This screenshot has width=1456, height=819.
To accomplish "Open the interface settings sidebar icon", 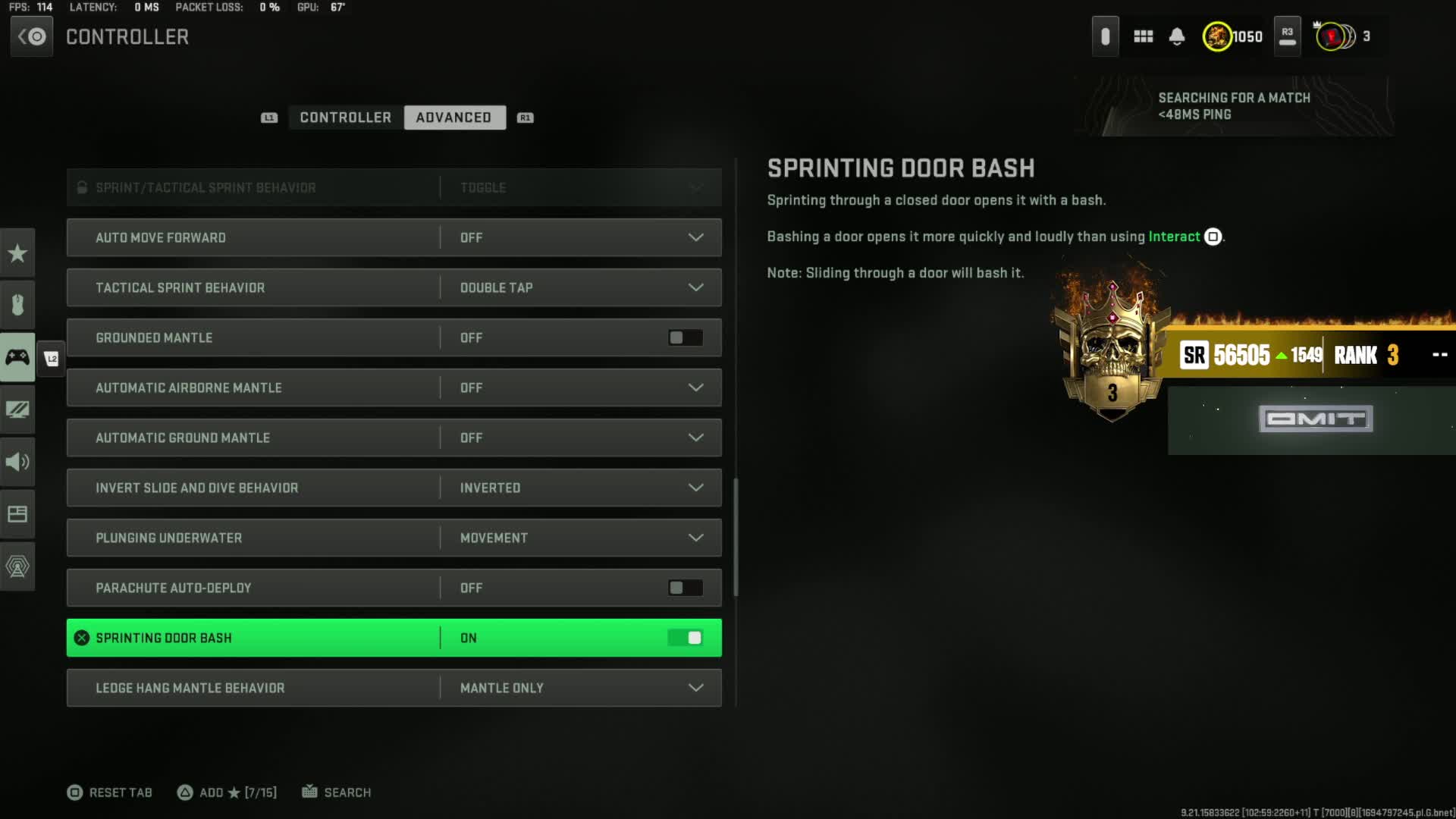I will point(17,514).
